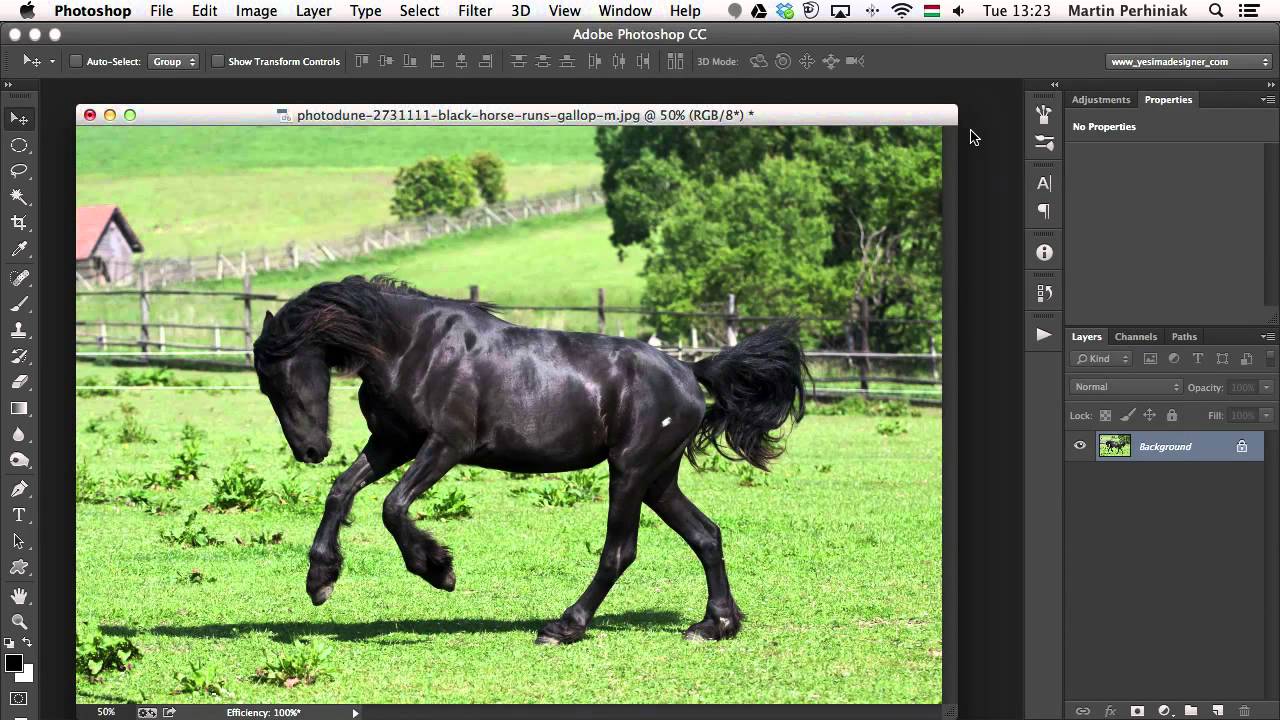Select the Clone Stamp tool
This screenshot has height=720, width=1280.
[x=19, y=329]
